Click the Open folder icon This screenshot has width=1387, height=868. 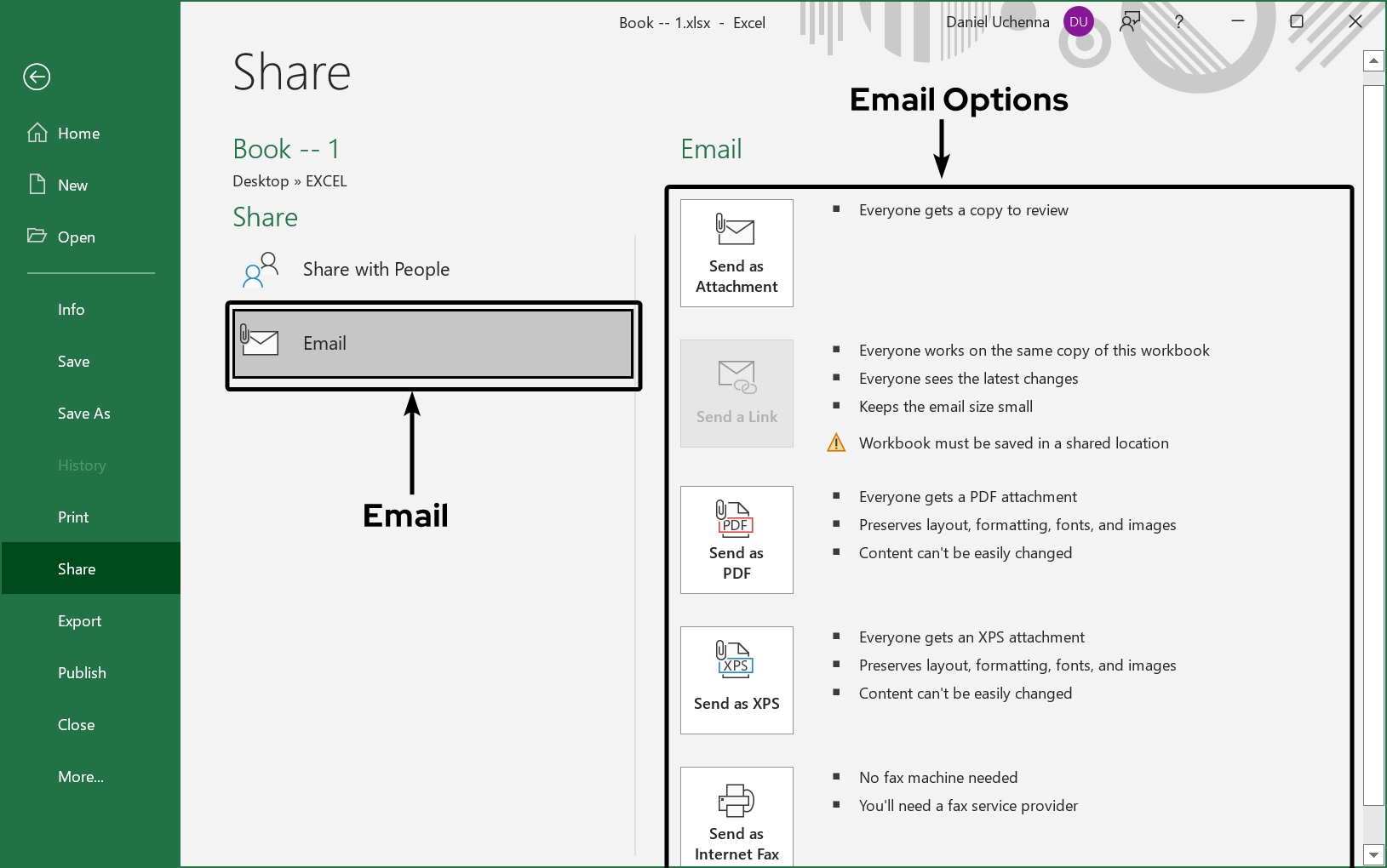[38, 237]
